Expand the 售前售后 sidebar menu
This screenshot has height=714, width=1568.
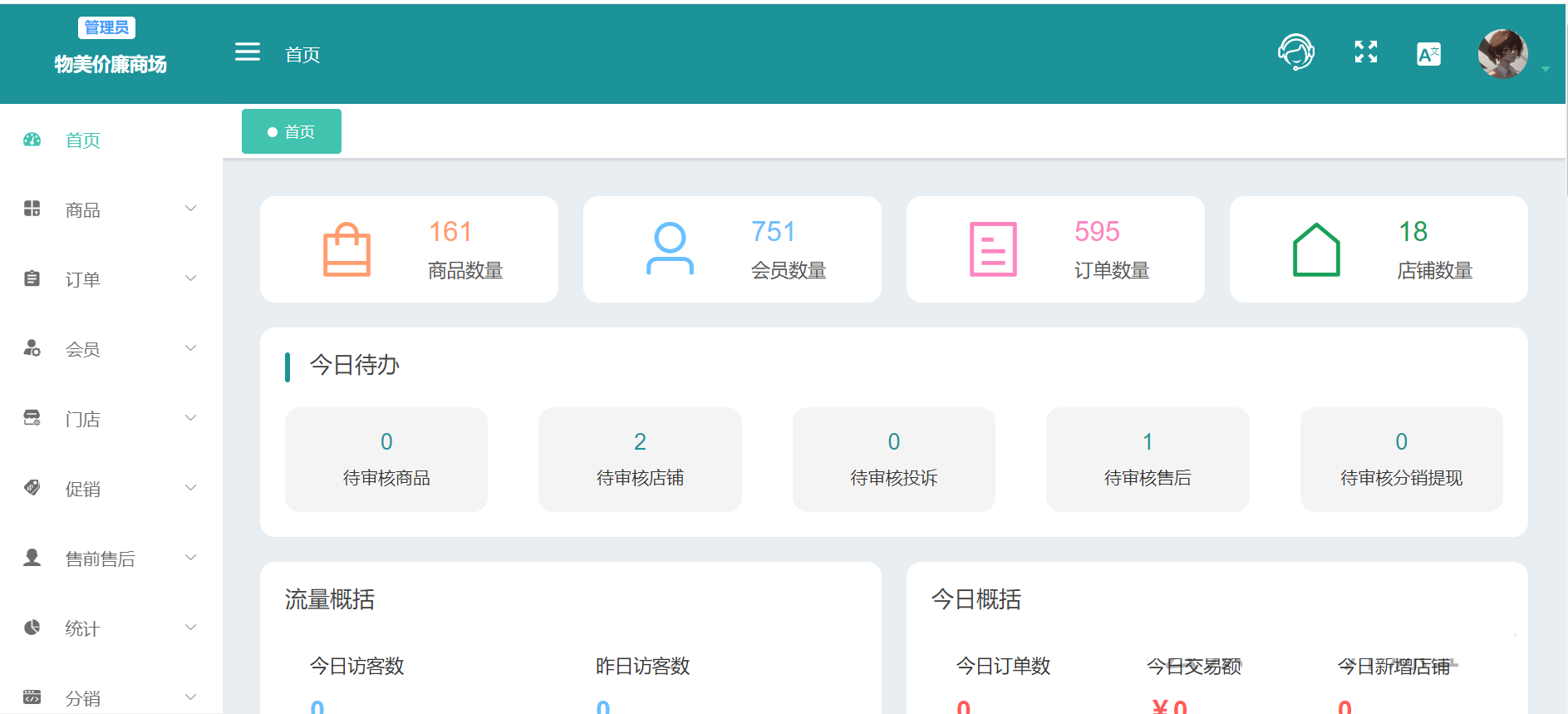[x=110, y=559]
